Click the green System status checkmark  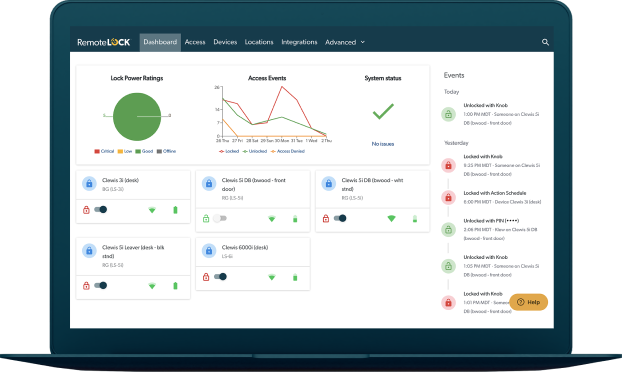pos(383,111)
